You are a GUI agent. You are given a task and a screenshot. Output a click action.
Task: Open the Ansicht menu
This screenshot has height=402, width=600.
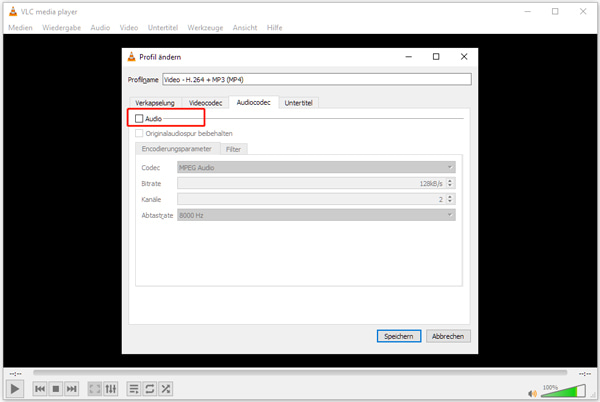click(245, 28)
